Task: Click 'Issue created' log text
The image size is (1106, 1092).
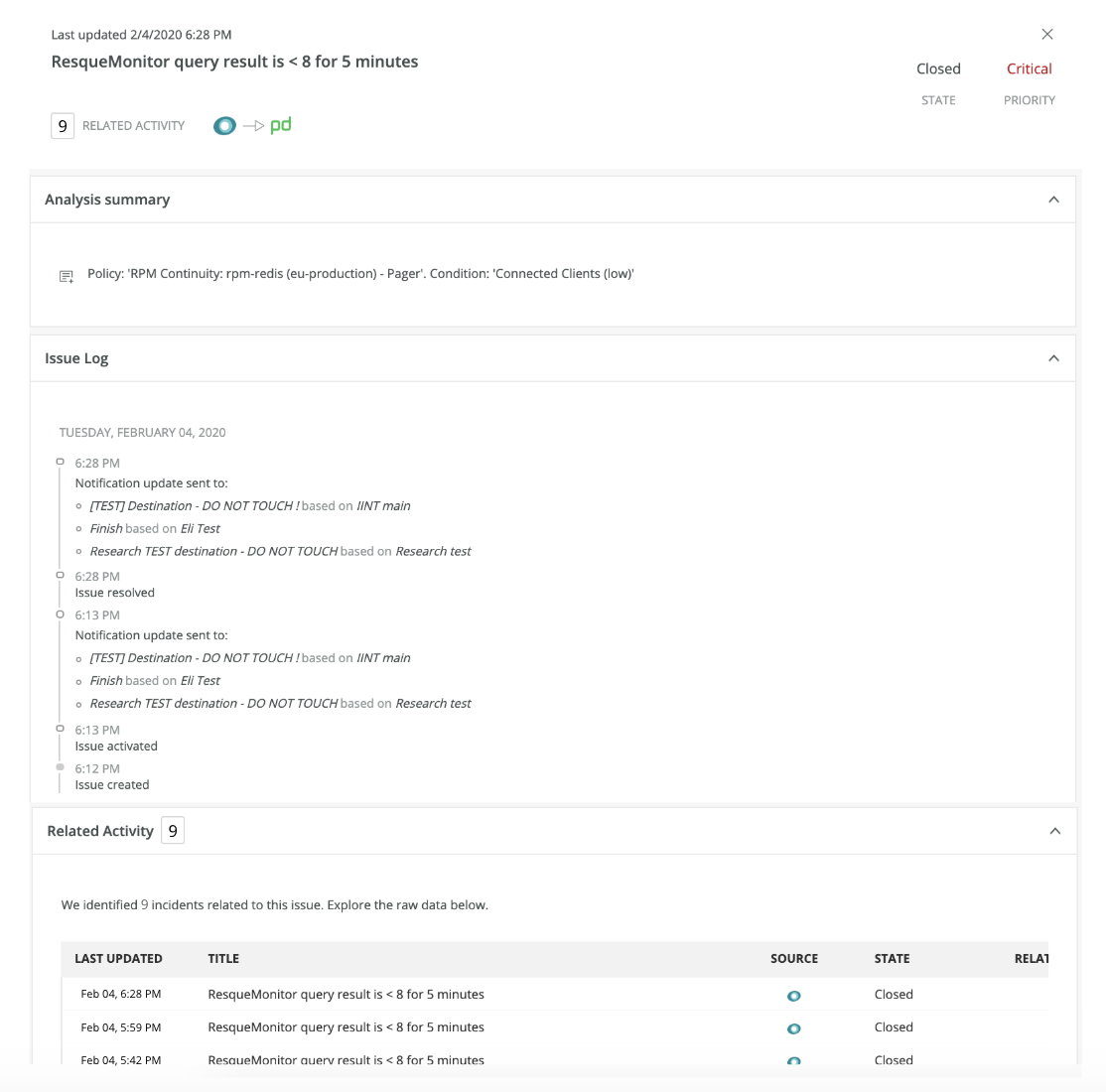Action: (112, 785)
